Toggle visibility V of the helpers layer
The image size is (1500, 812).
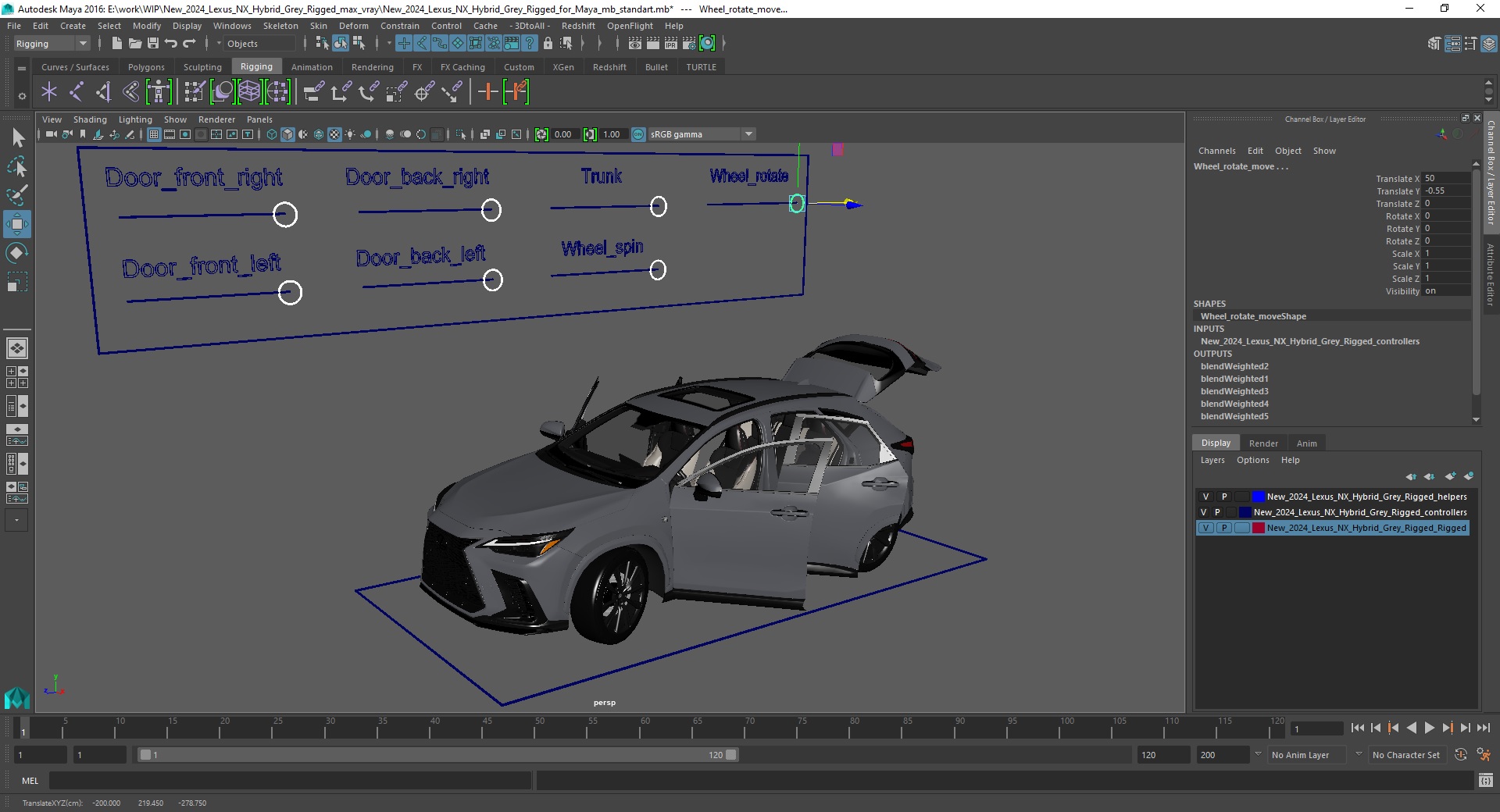click(1205, 497)
